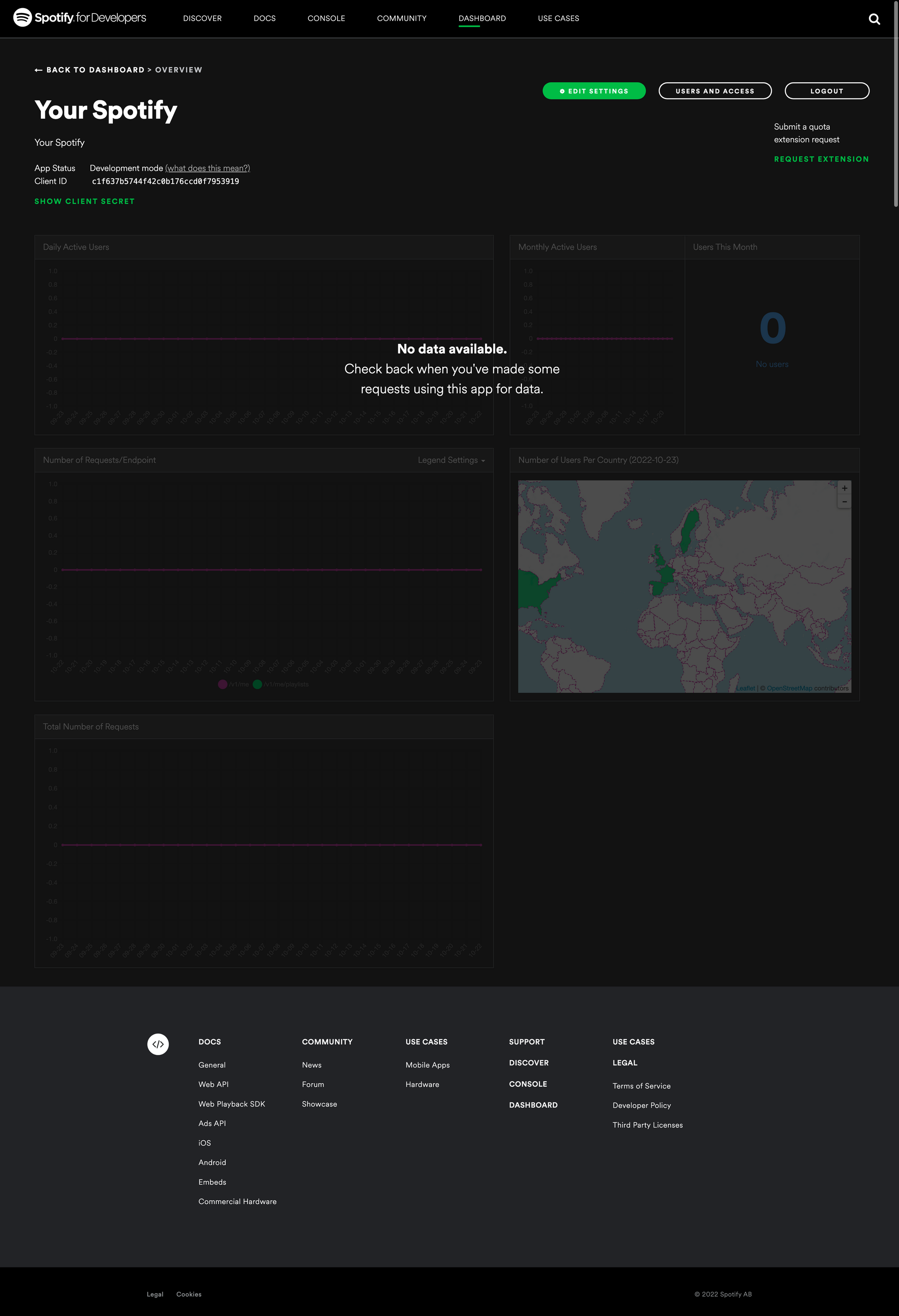Screen dimensions: 899x1316
Task: Open Use Cases in top navigation
Action: pos(558,19)
